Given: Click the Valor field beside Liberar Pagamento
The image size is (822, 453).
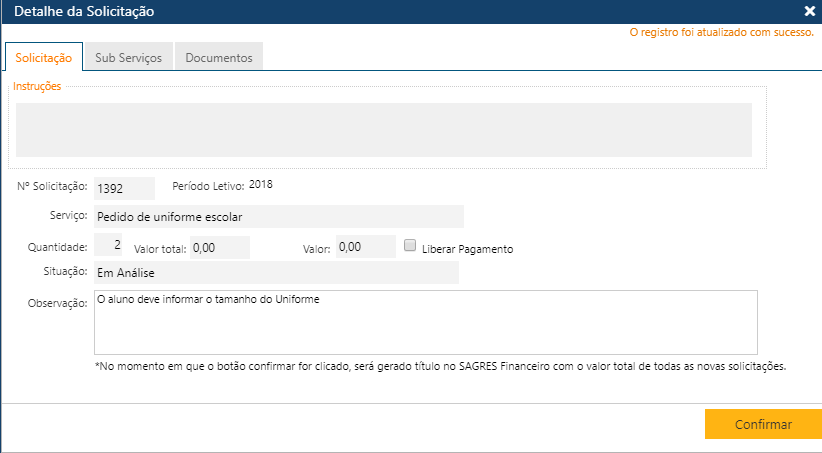Looking at the screenshot, I should pyautogui.click(x=366, y=248).
